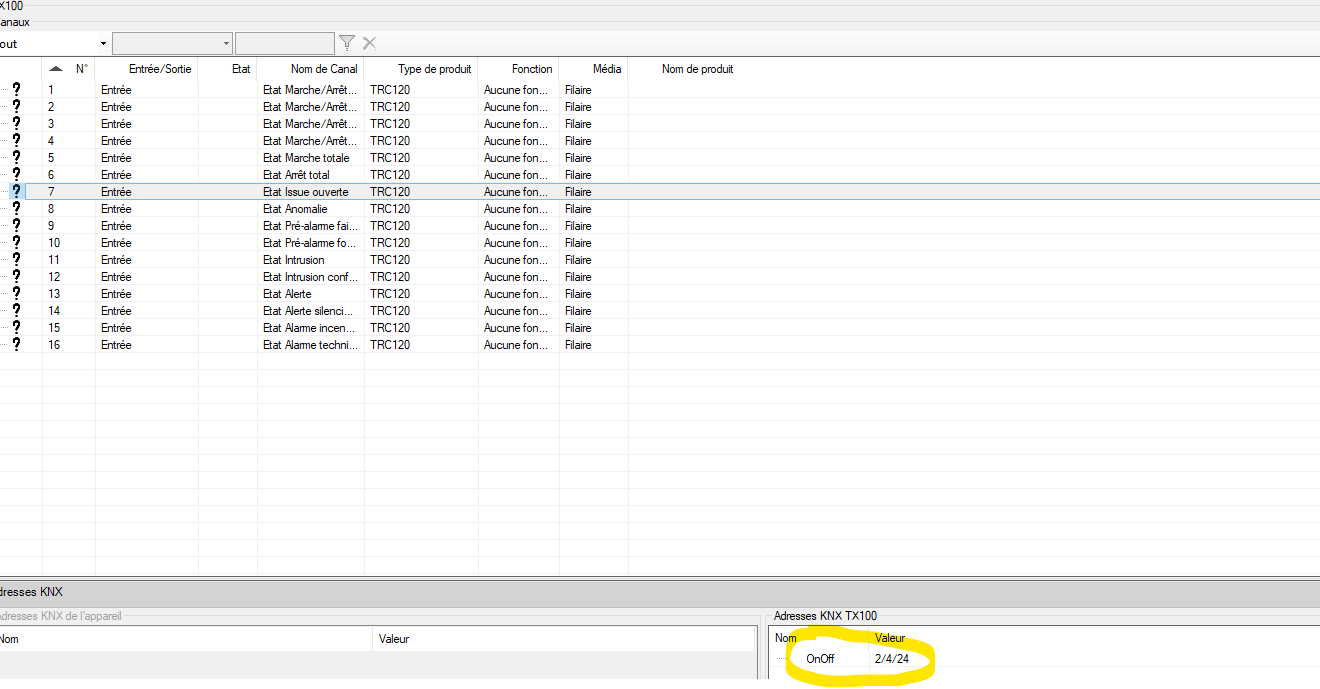This screenshot has height=689, width=1320.
Task: Select the 'Etat Anomalie' channel row
Action: click(x=295, y=209)
